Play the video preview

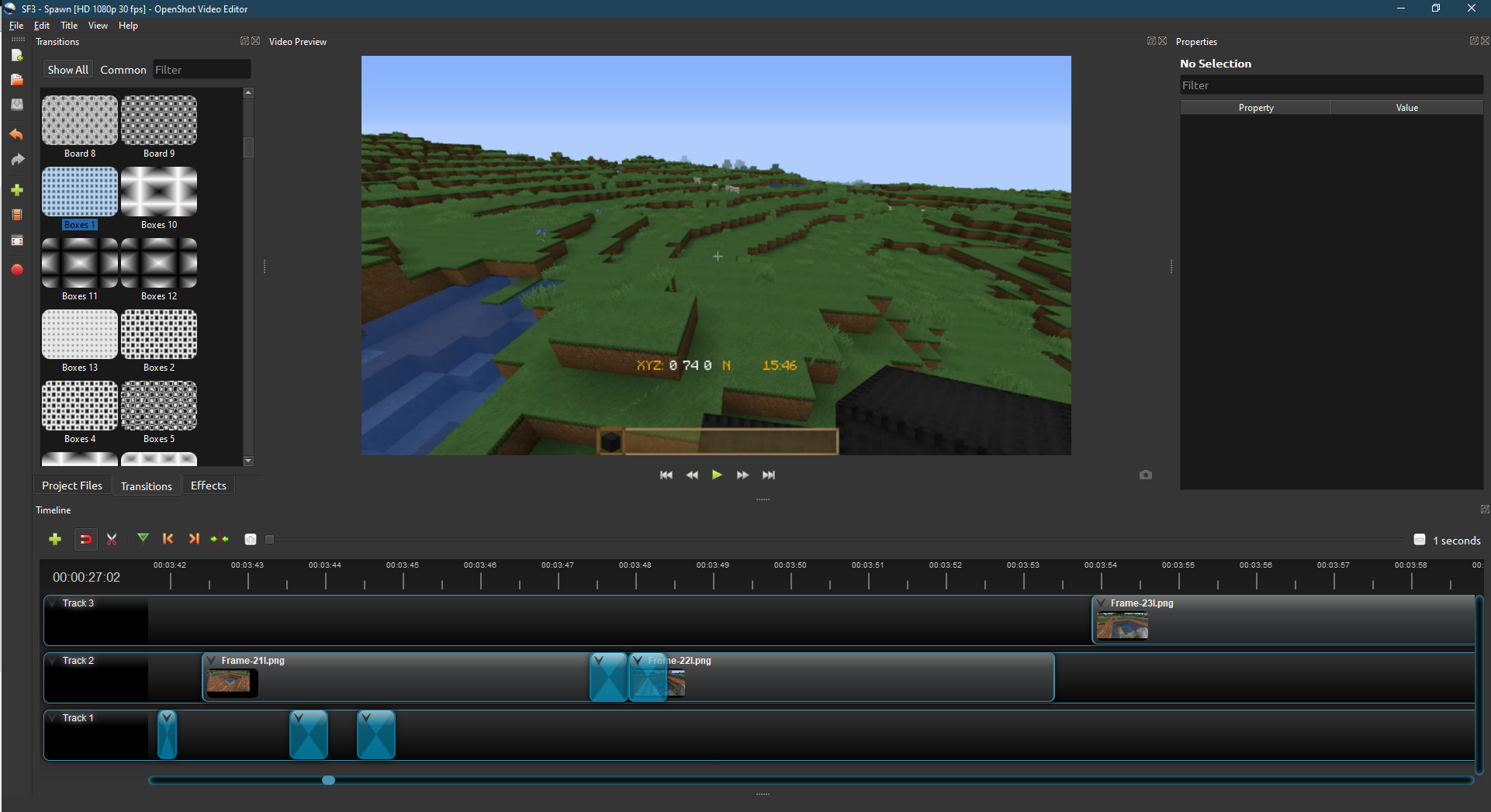tap(716, 475)
